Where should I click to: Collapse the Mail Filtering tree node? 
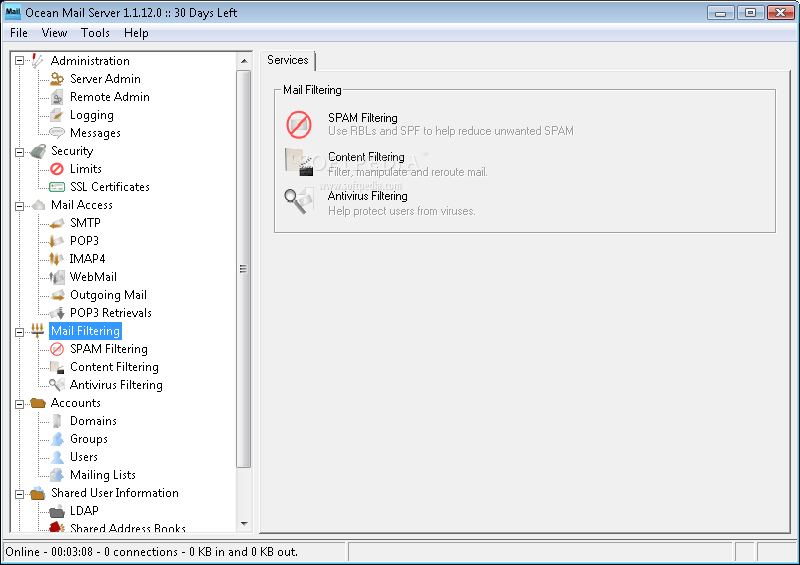click(19, 332)
